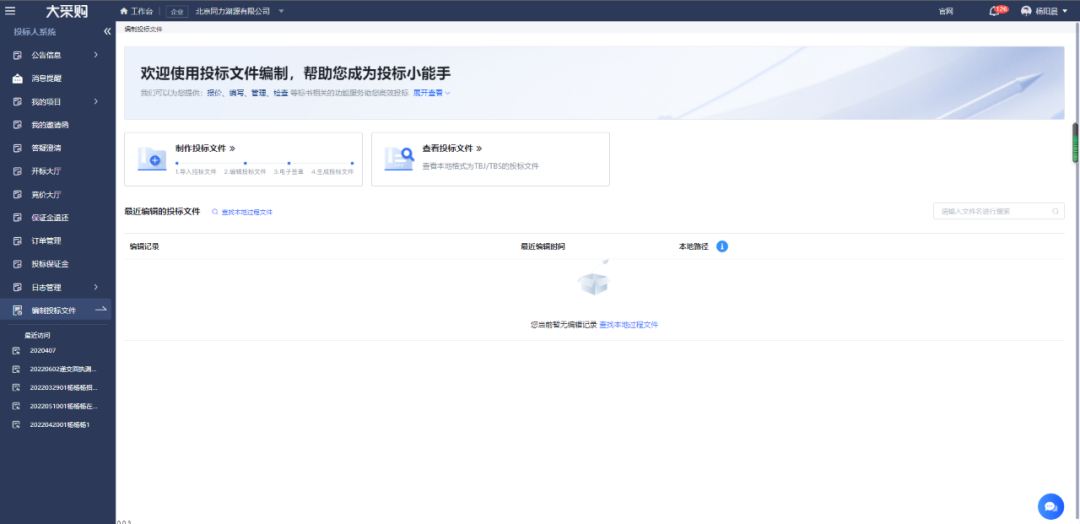Click the 答疑澄清 sidebar icon
This screenshot has width=1080, height=524.
(x=17, y=148)
